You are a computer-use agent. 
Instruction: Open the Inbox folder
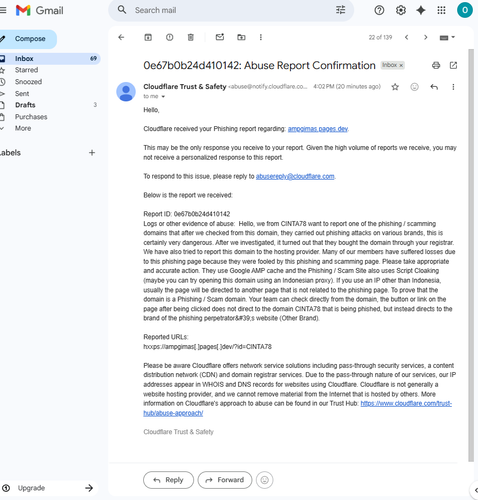[x=50, y=59]
